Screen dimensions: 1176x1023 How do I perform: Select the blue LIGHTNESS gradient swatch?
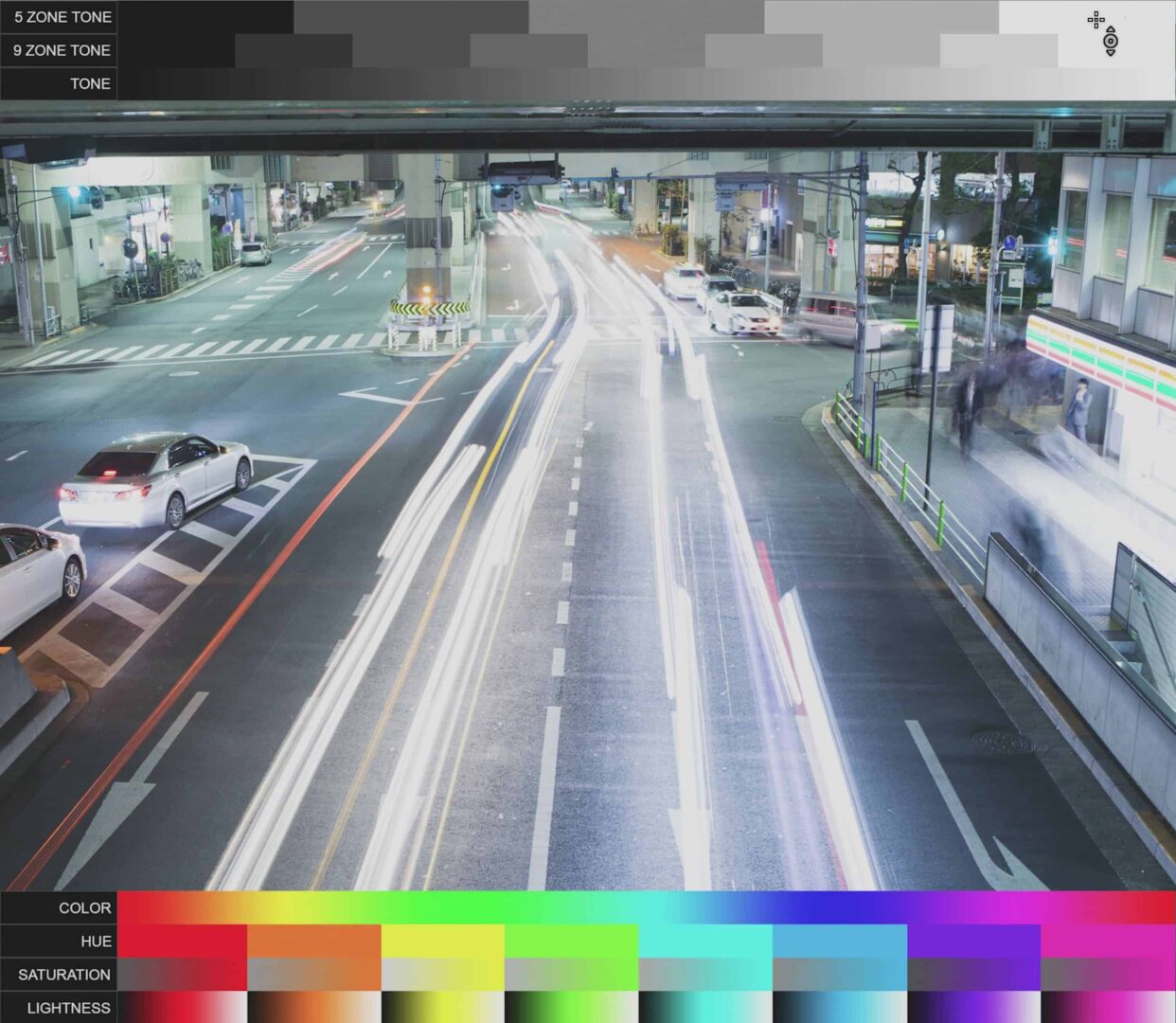pyautogui.click(x=840, y=1007)
